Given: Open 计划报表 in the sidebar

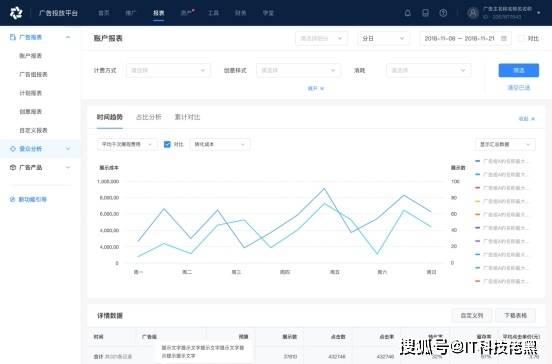Looking at the screenshot, I should pyautogui.click(x=31, y=93).
